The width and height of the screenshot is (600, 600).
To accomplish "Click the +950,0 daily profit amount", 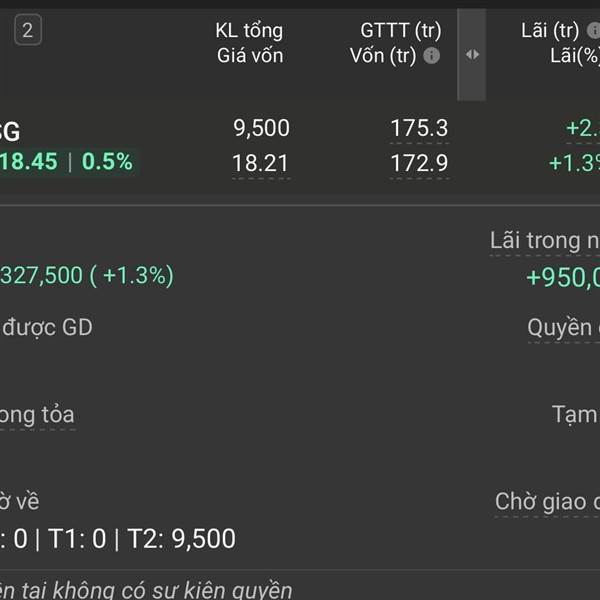I will pos(563,277).
